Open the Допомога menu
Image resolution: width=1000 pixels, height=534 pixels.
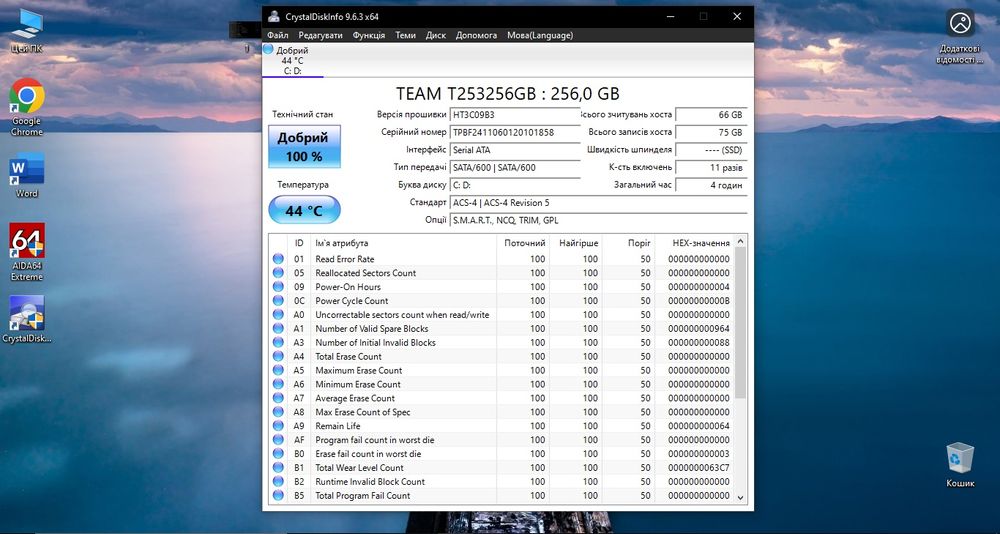pos(476,35)
